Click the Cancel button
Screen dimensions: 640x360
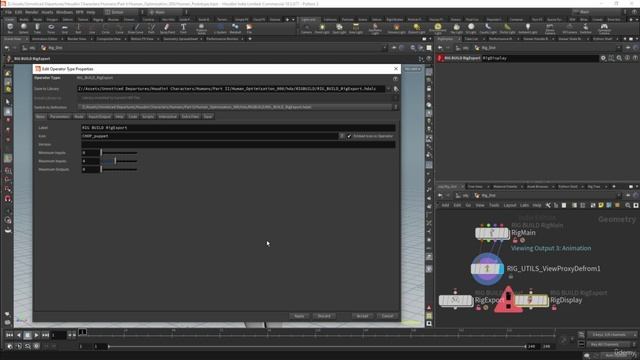click(x=387, y=316)
